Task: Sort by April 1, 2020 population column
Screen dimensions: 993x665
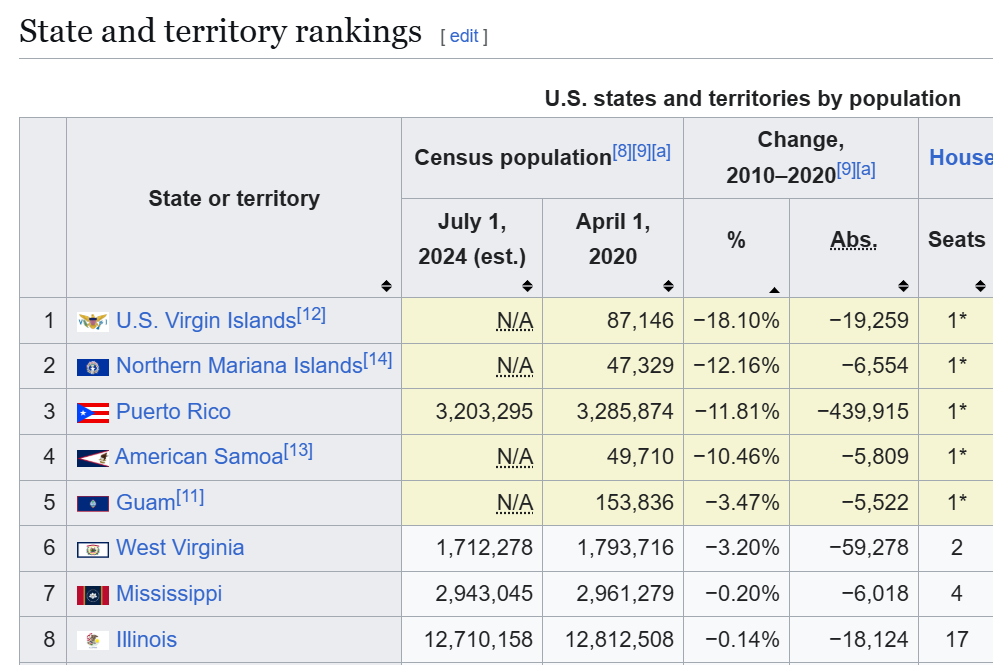Action: pos(668,286)
